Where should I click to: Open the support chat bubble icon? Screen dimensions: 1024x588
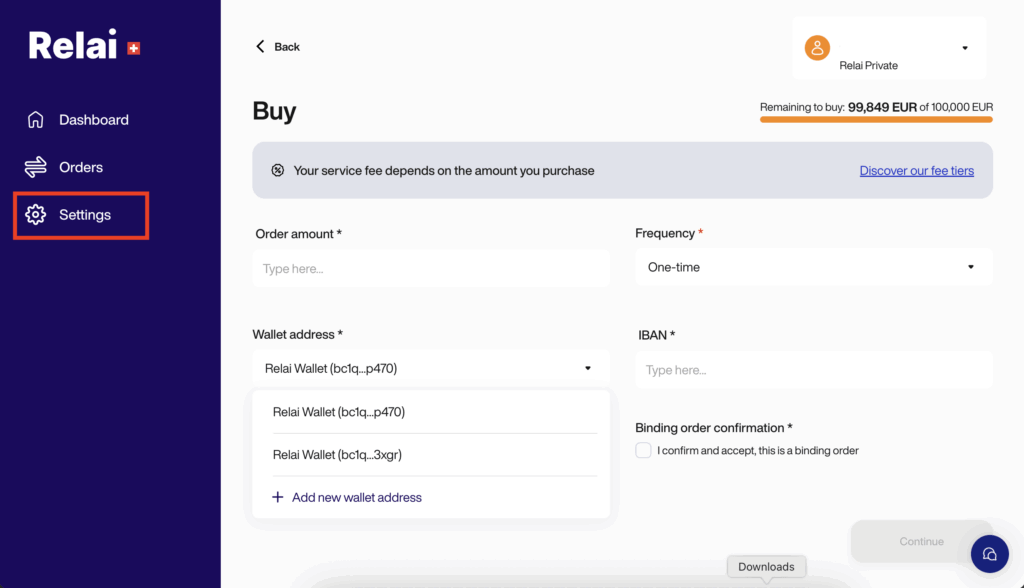pyautogui.click(x=989, y=554)
